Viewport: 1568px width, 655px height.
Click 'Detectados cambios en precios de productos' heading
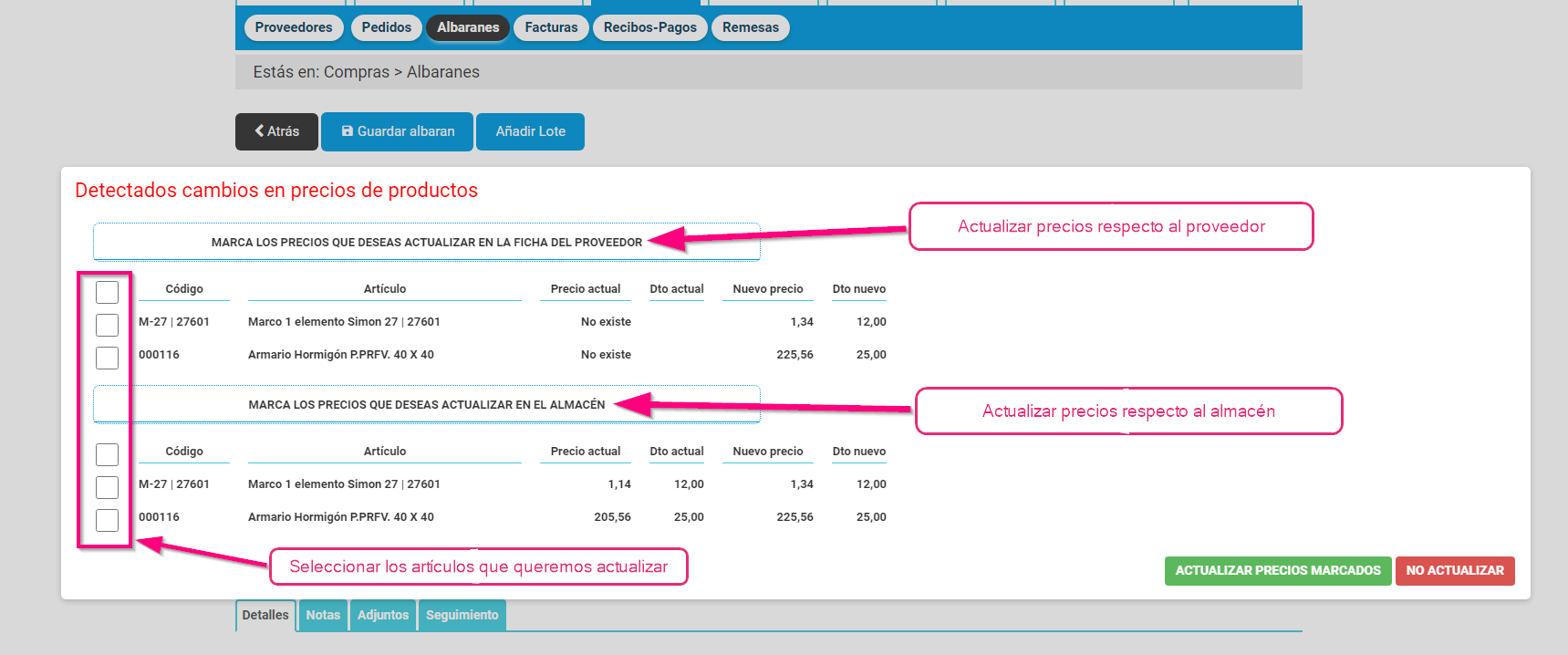tap(276, 190)
